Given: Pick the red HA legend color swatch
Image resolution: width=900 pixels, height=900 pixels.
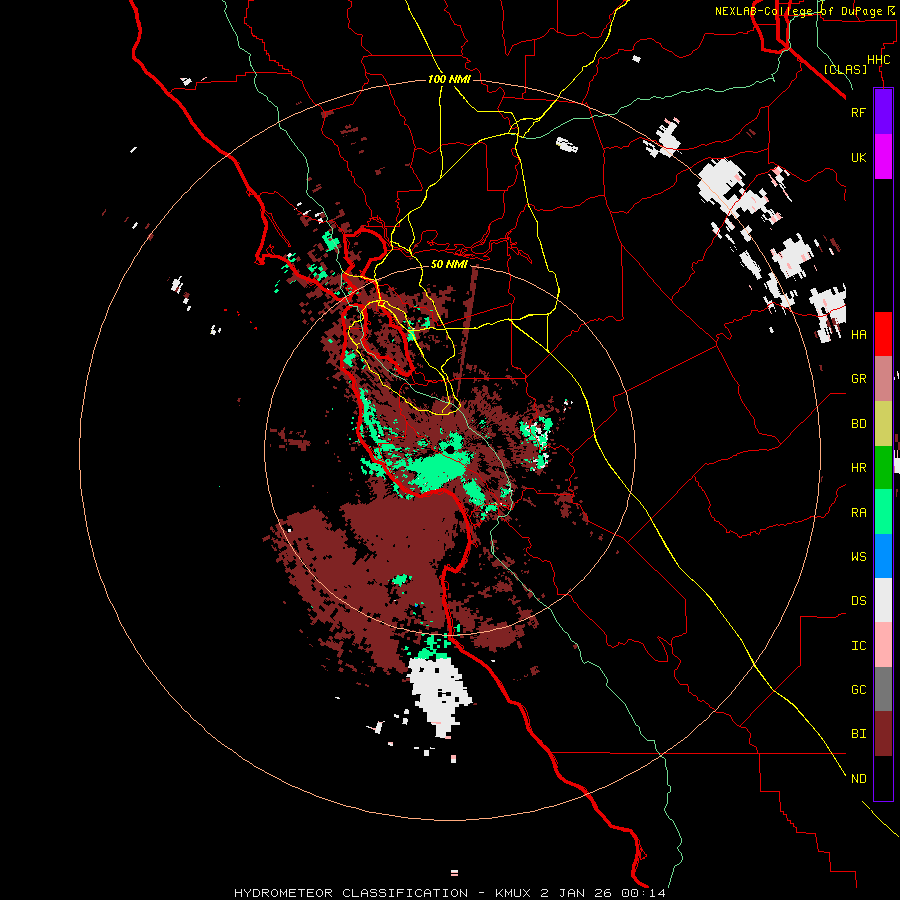Looking at the screenshot, I should click(883, 334).
